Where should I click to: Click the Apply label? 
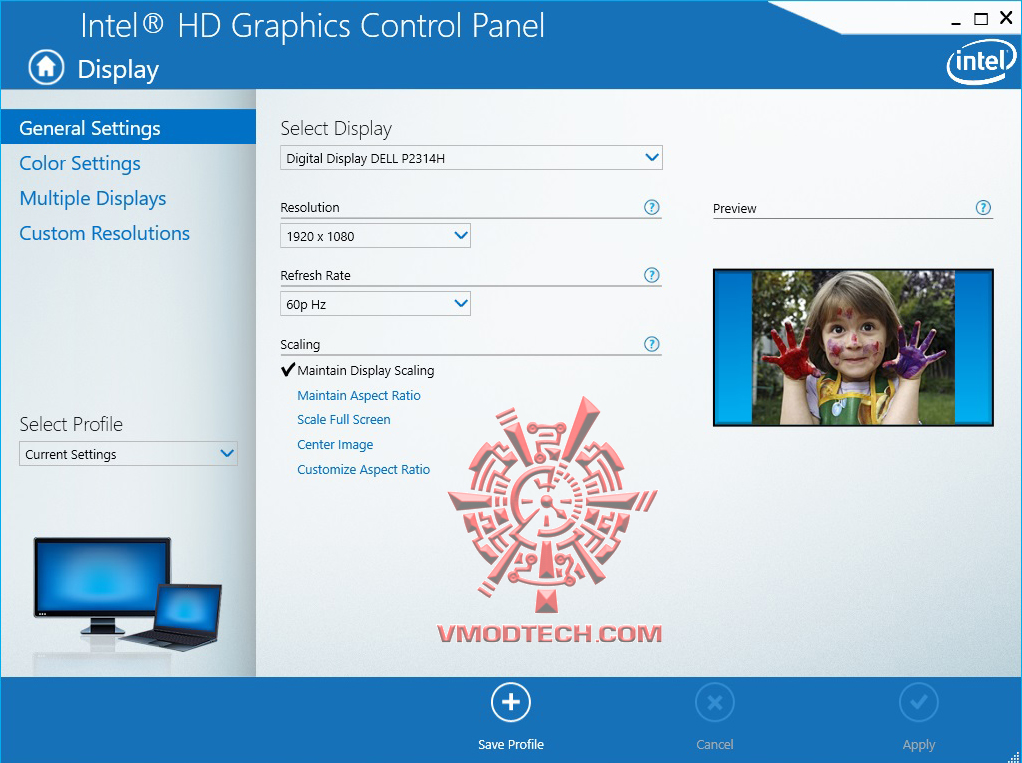(919, 744)
